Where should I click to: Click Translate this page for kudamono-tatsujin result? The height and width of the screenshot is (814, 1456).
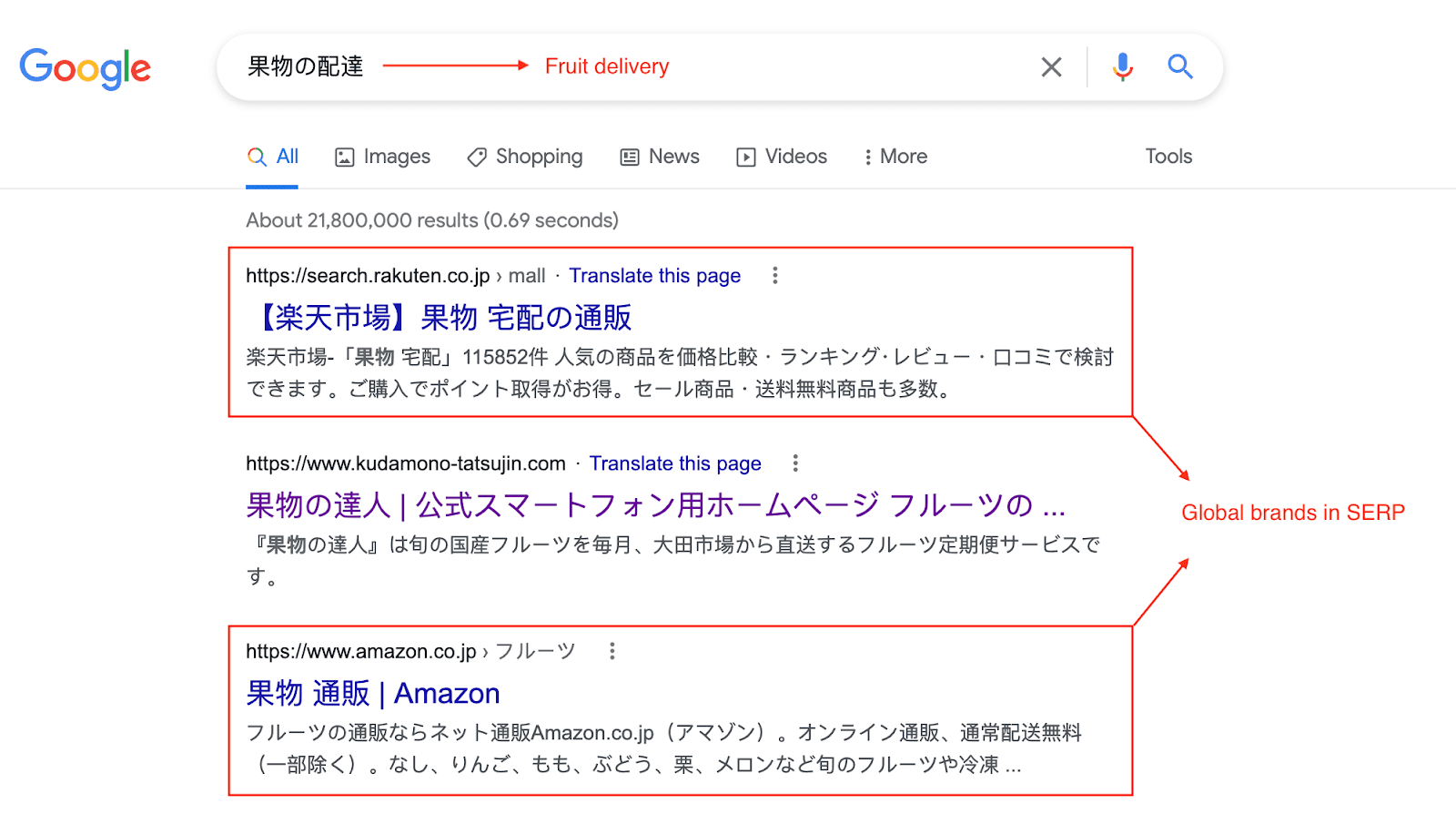click(675, 463)
